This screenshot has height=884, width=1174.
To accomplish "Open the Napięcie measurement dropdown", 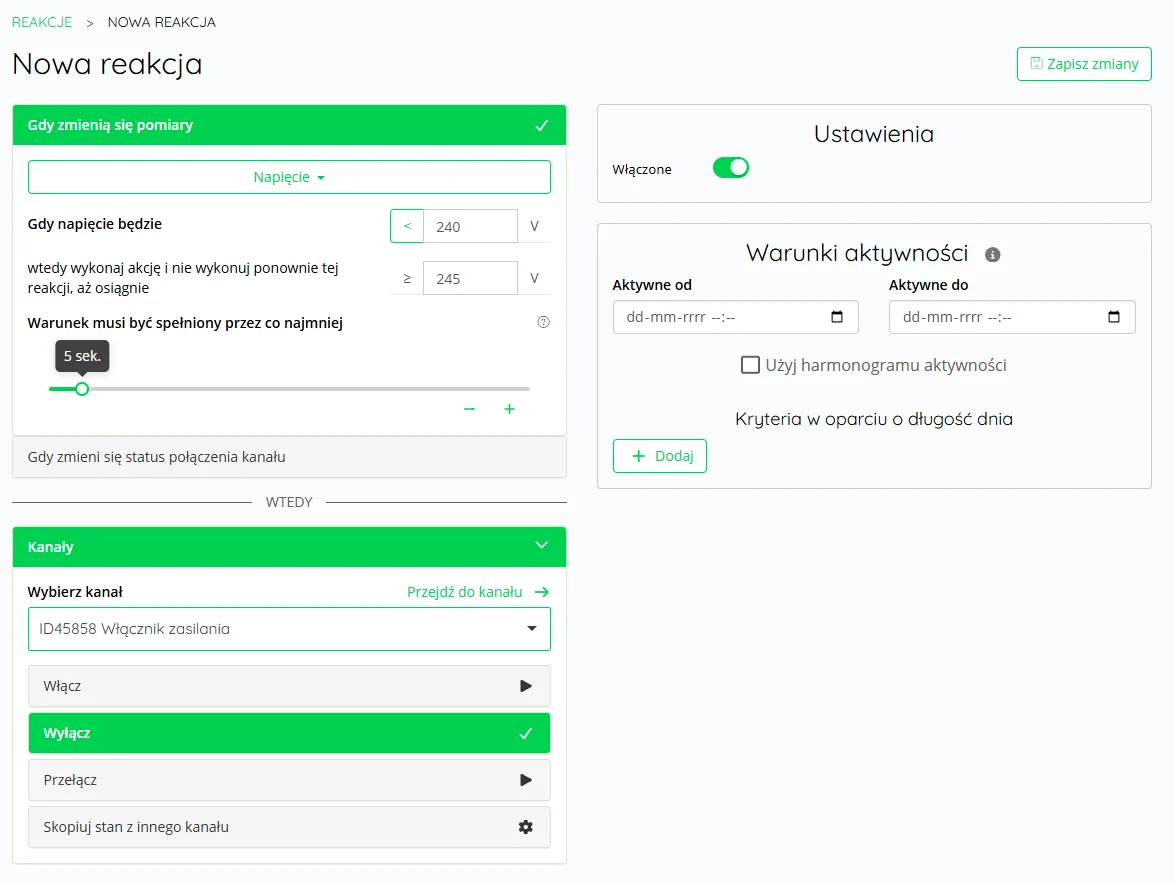I will coord(289,177).
